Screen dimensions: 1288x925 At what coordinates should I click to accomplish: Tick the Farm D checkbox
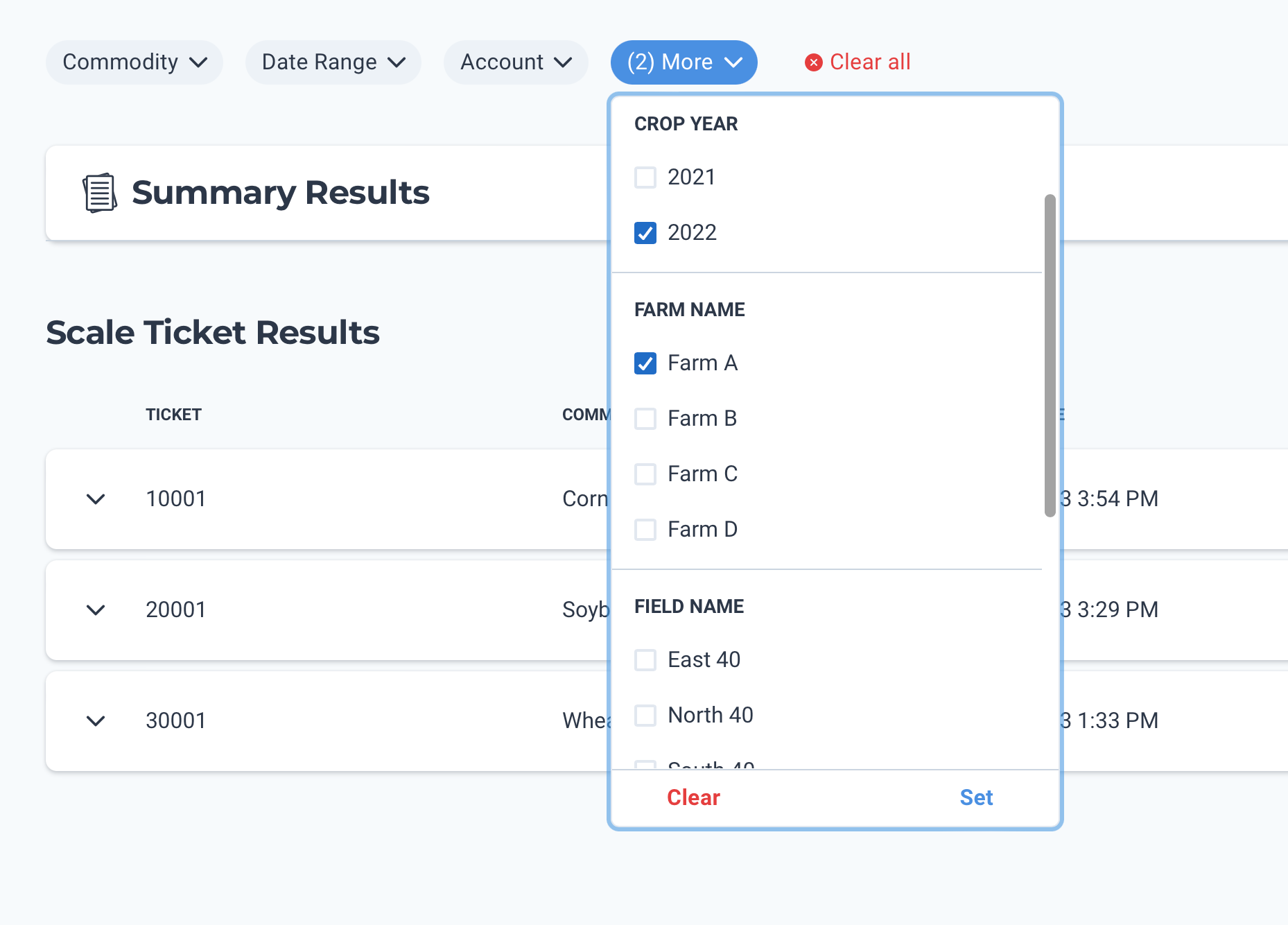[645, 530]
